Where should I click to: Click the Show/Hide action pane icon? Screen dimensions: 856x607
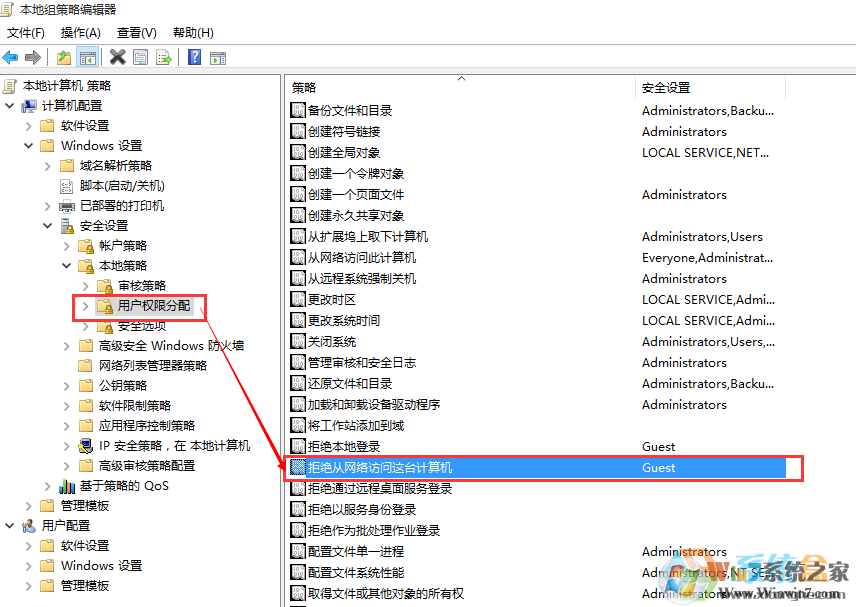click(x=218, y=57)
